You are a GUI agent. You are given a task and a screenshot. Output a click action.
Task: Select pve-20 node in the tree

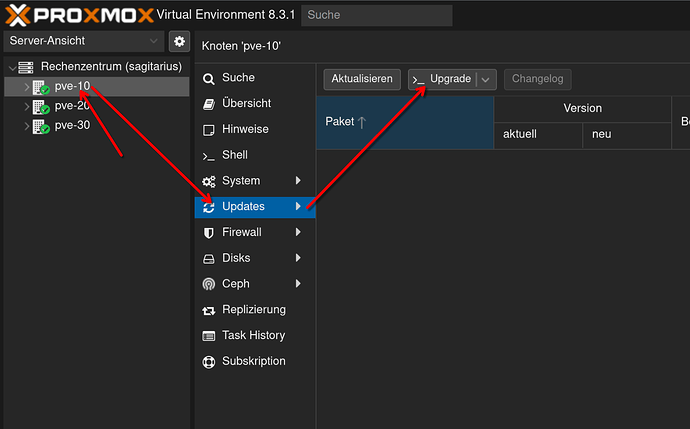click(x=97, y=106)
